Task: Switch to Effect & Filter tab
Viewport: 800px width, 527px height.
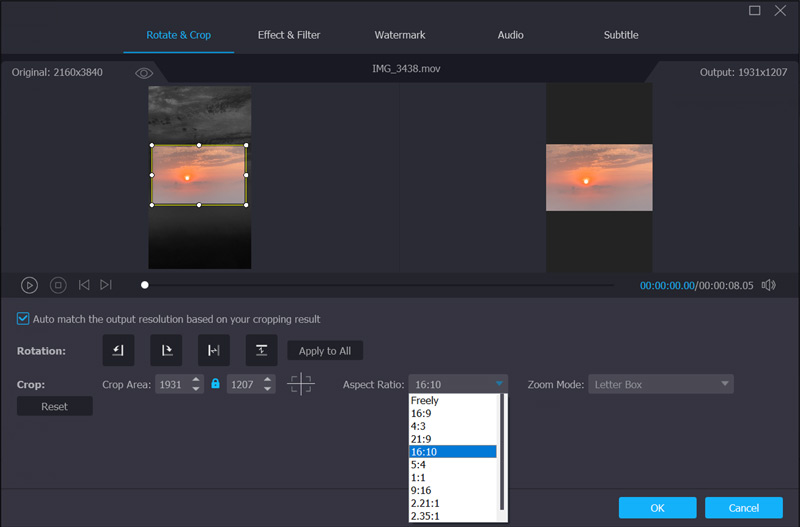Action: [289, 35]
